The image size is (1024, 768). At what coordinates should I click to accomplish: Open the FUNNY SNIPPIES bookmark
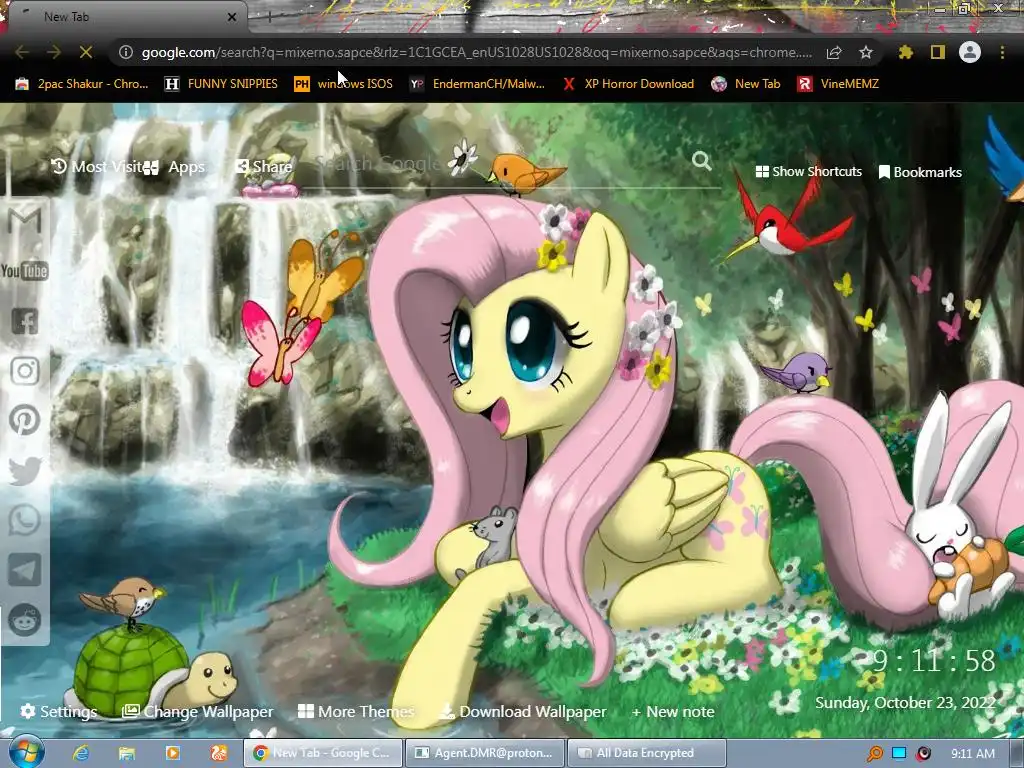[x=221, y=84]
